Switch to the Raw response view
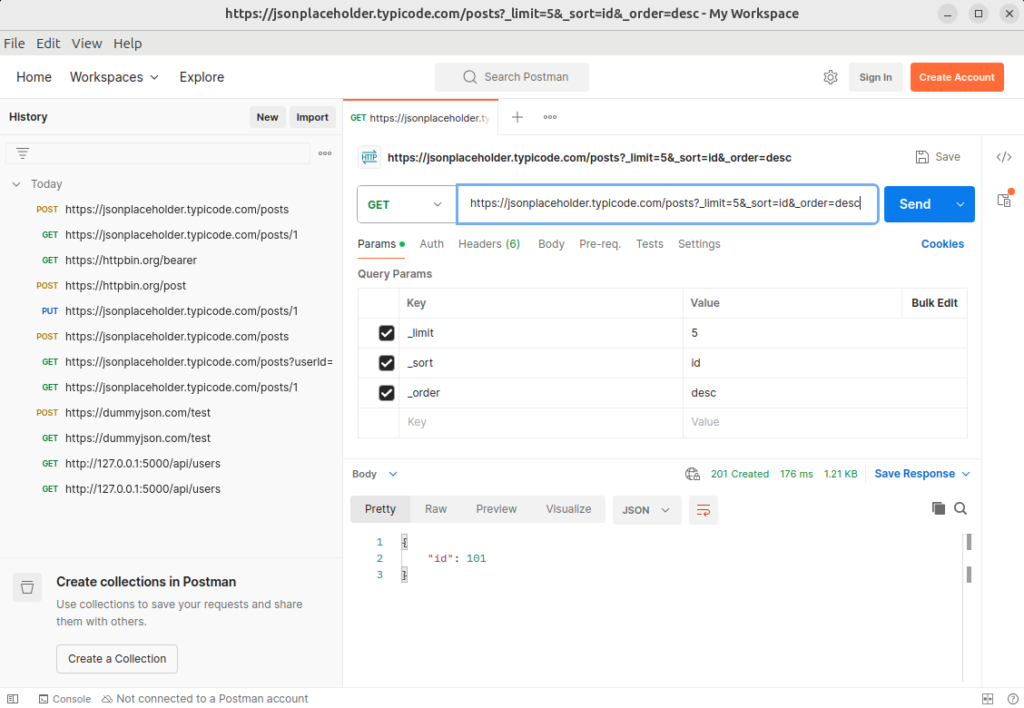The width and height of the screenshot is (1024, 708). pos(436,509)
